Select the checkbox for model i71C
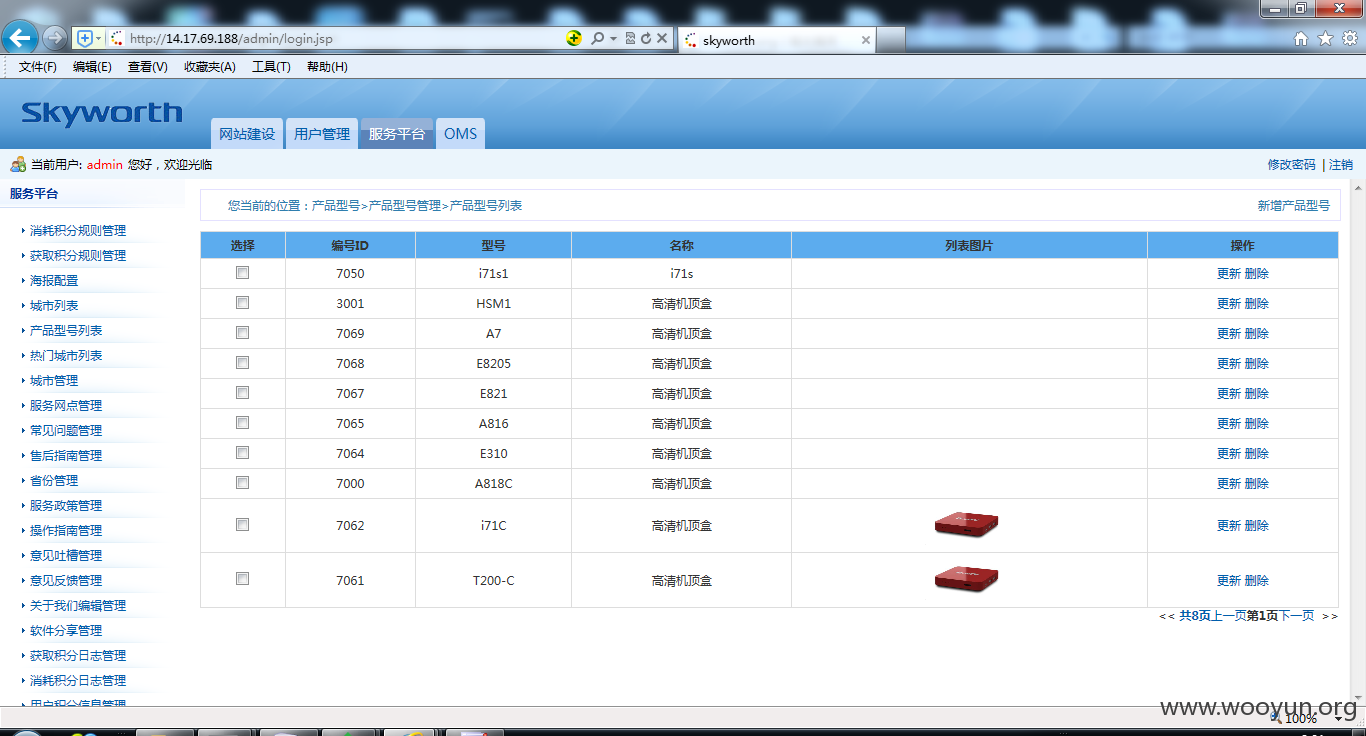The height and width of the screenshot is (736, 1366). coord(242,524)
